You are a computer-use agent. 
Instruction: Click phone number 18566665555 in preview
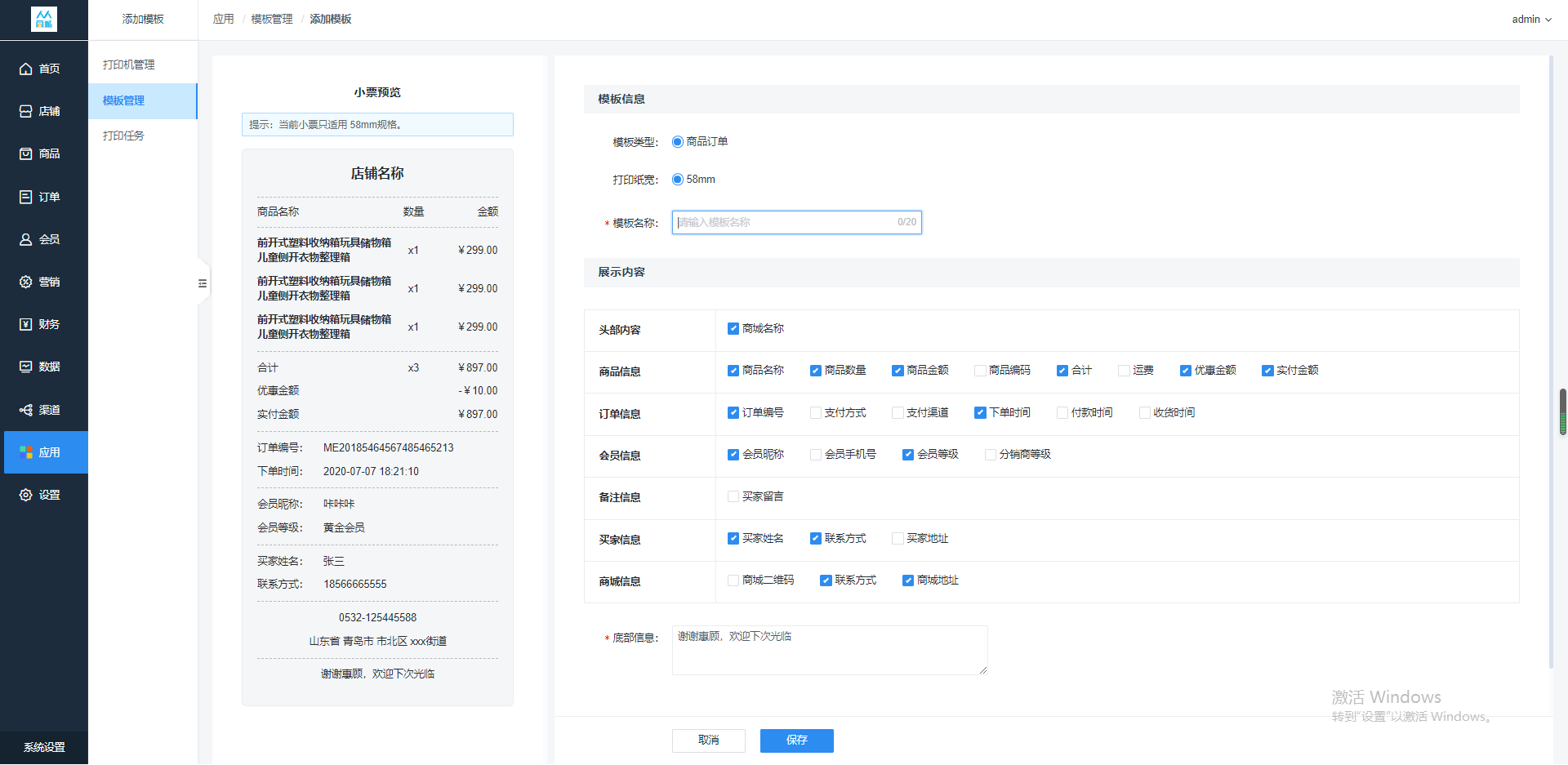point(355,585)
